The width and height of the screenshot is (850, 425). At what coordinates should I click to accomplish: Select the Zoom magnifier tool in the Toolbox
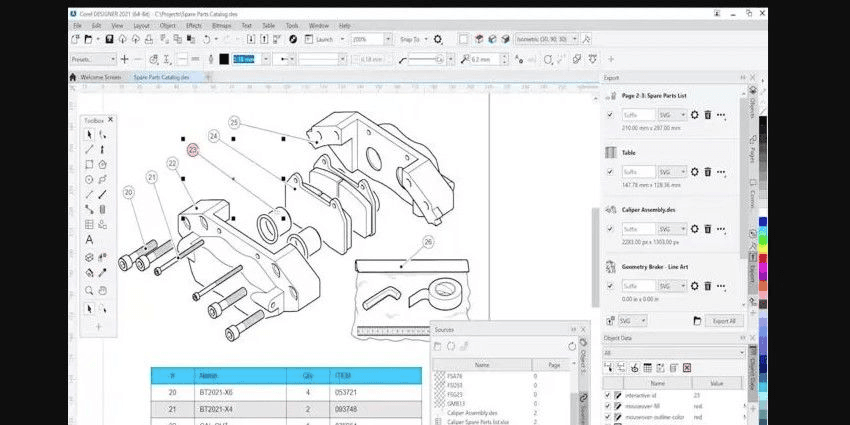[x=89, y=291]
